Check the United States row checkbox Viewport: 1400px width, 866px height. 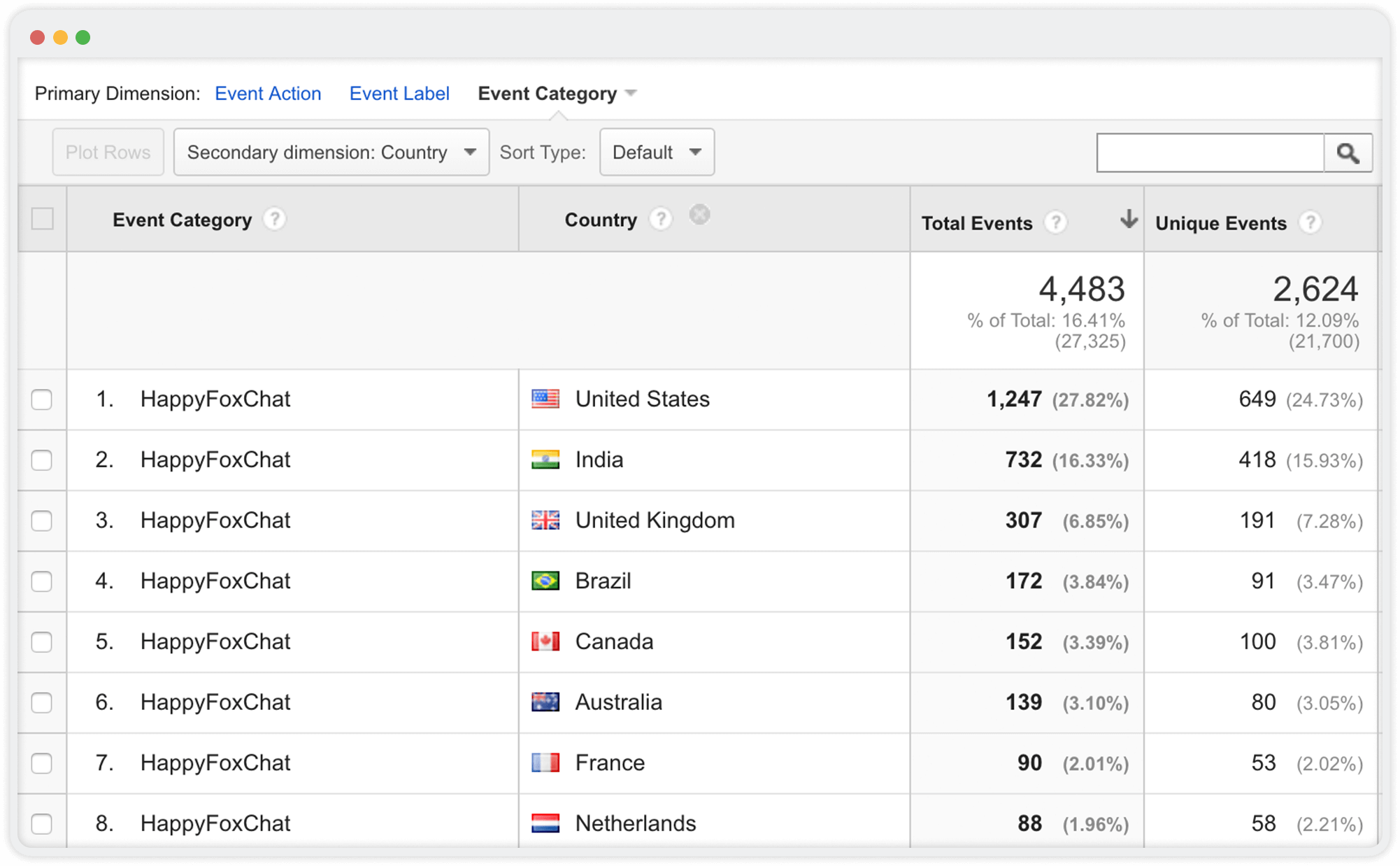pyautogui.click(x=42, y=399)
